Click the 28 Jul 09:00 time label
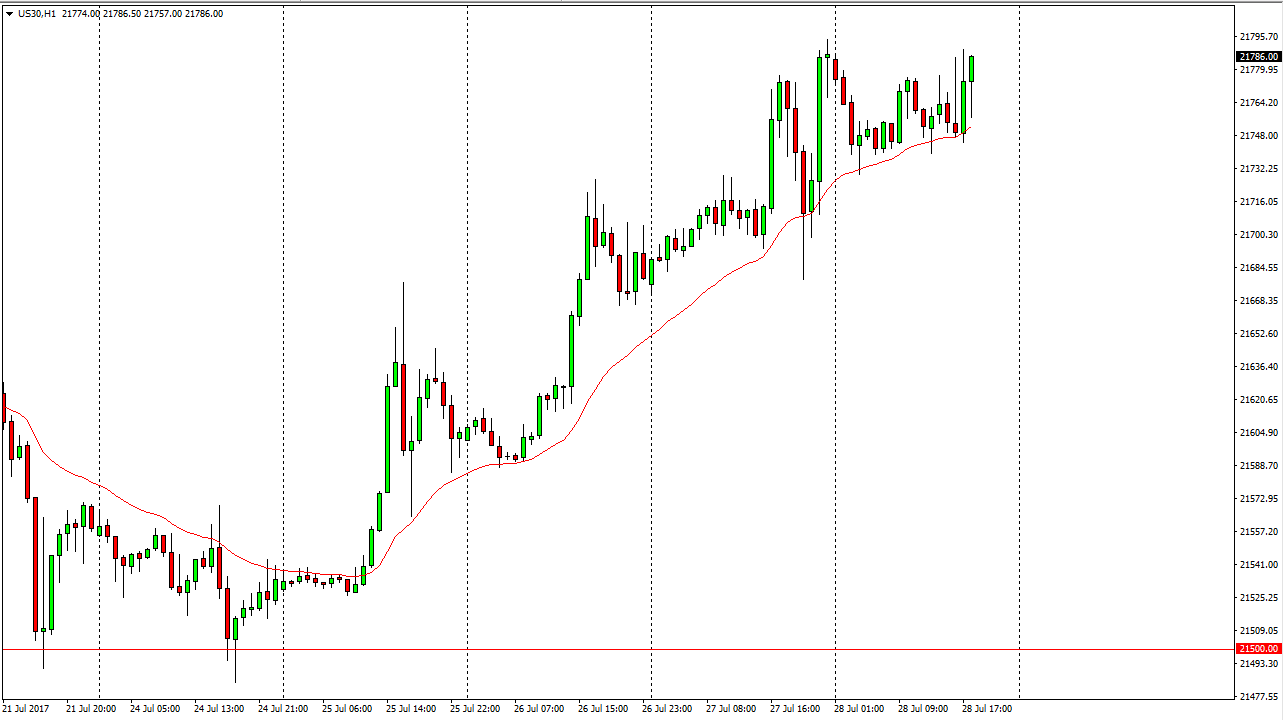This screenshot has width=1283, height=720. coord(922,709)
